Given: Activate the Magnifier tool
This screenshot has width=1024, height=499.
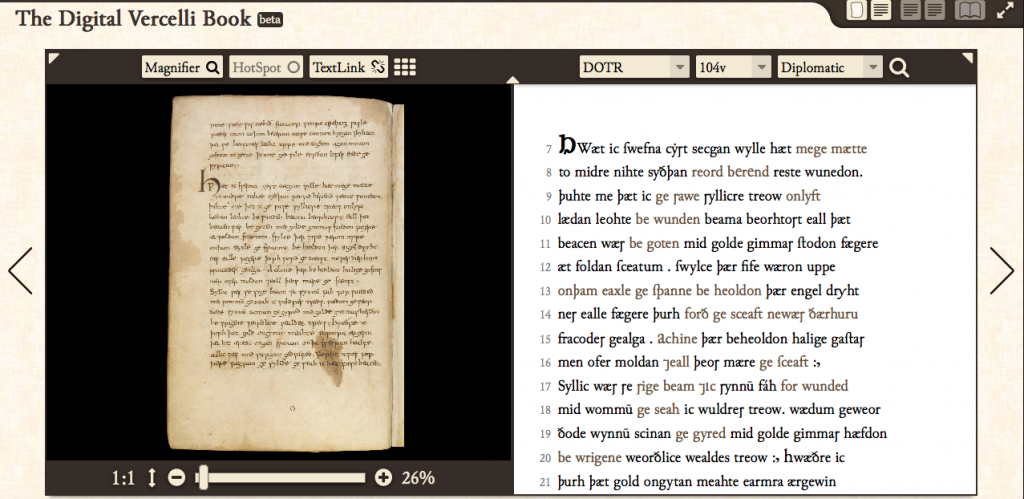Looking at the screenshot, I should point(182,67).
